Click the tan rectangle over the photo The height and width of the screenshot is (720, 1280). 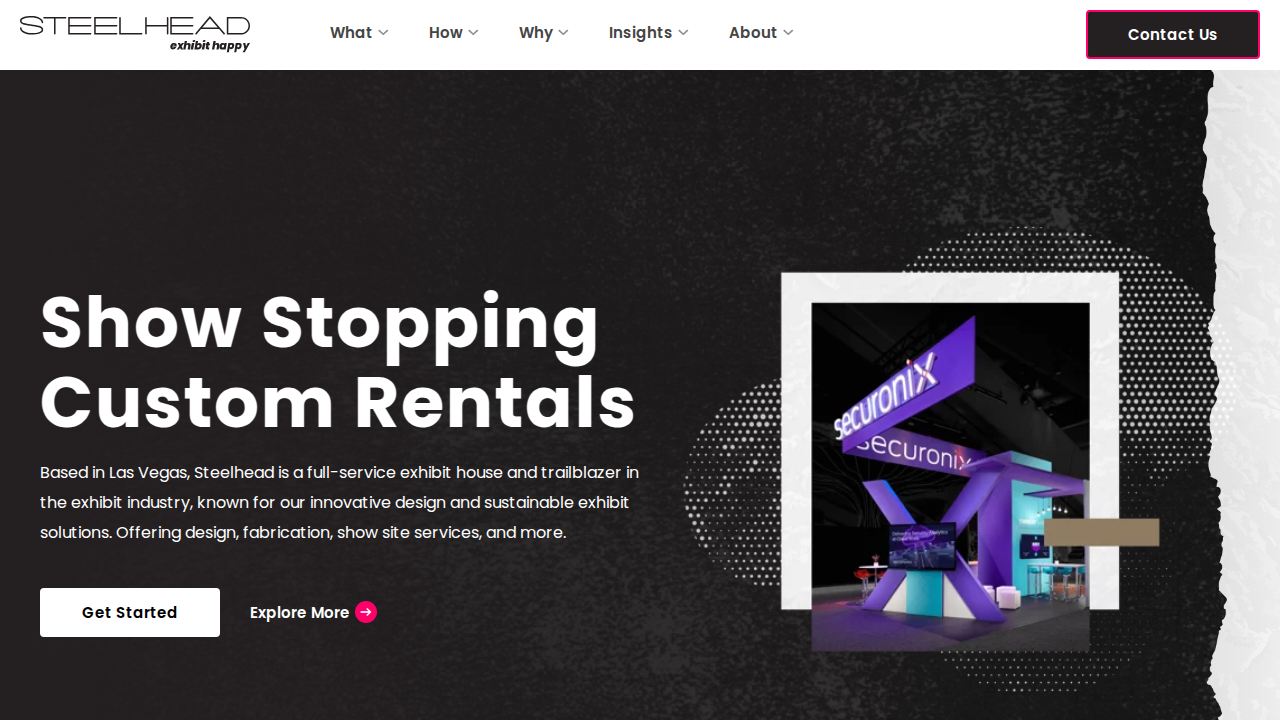[x=1101, y=532]
